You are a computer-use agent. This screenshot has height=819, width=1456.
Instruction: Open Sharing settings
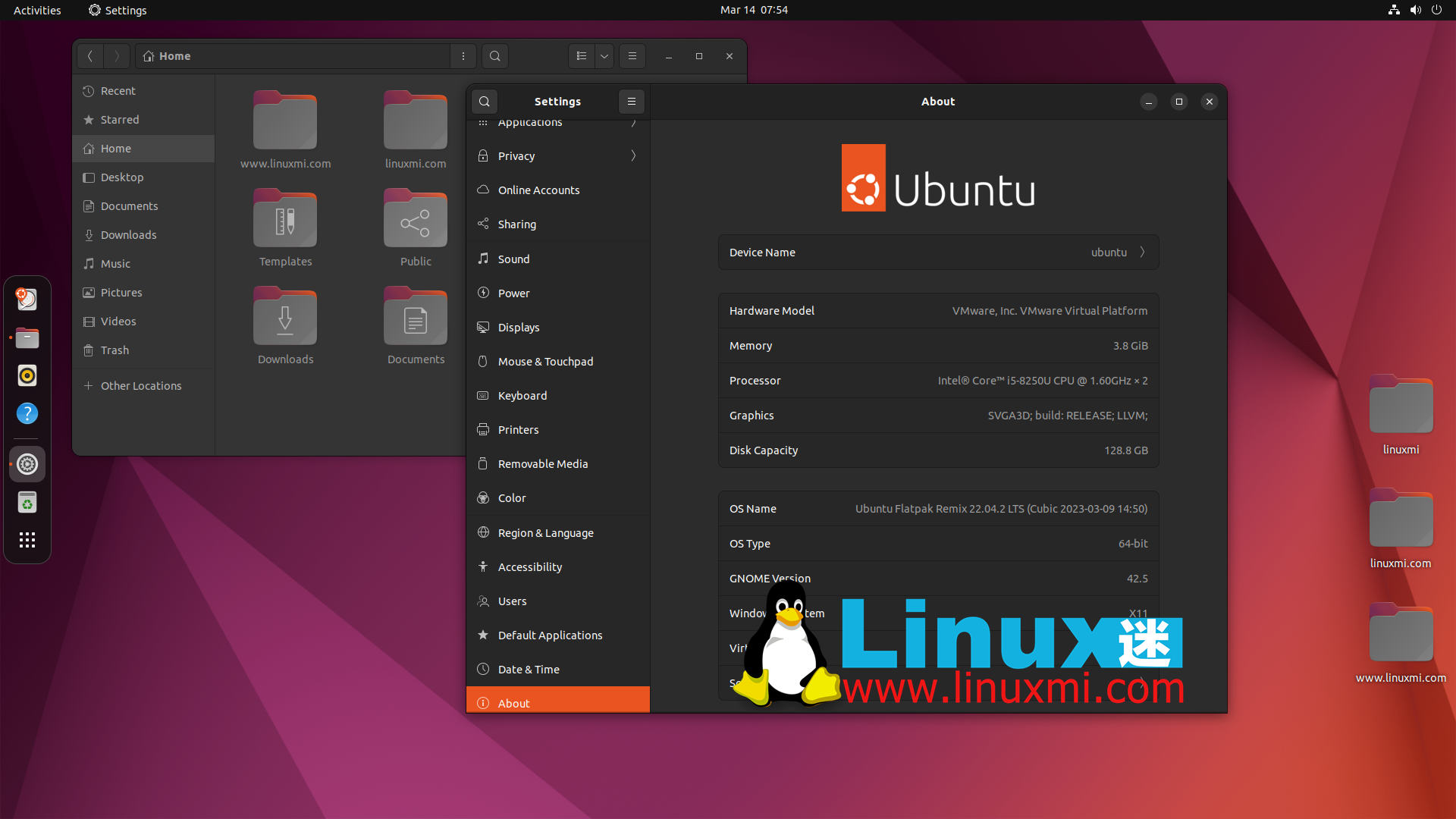pos(558,224)
